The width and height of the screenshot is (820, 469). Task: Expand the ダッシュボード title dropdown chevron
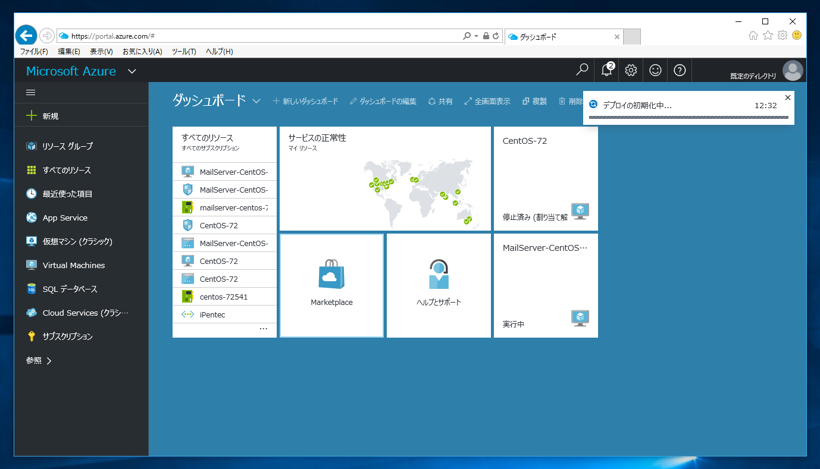(x=256, y=101)
